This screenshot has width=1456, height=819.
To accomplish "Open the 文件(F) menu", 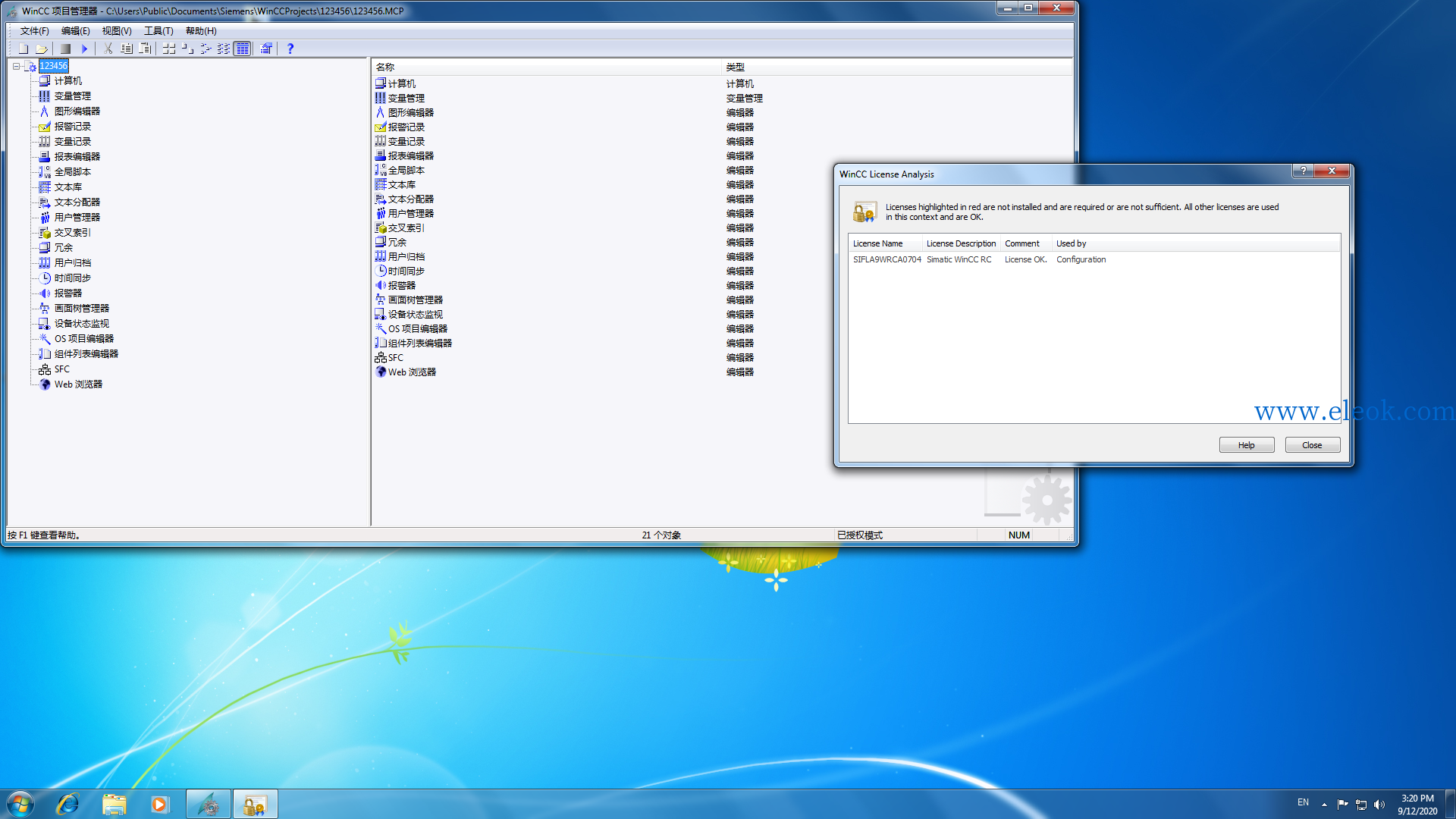I will [x=34, y=31].
